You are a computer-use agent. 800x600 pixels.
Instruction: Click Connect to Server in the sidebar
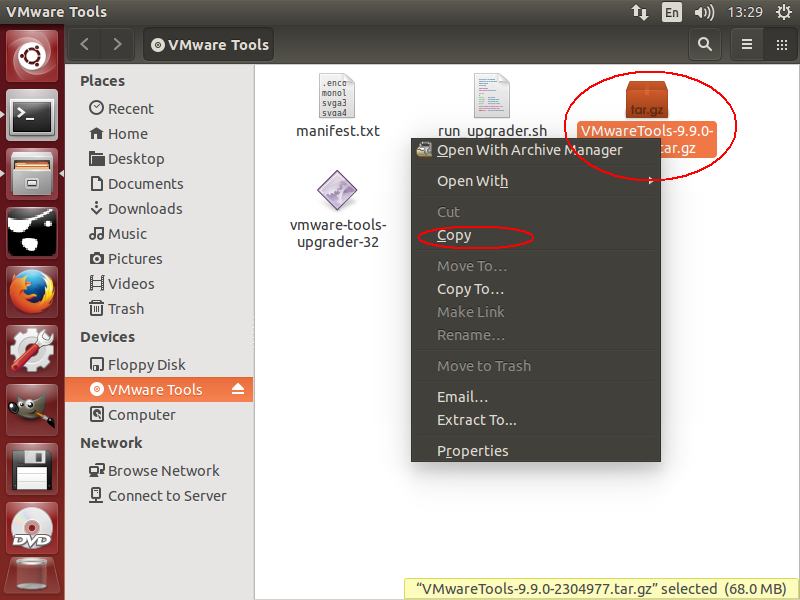(x=159, y=495)
